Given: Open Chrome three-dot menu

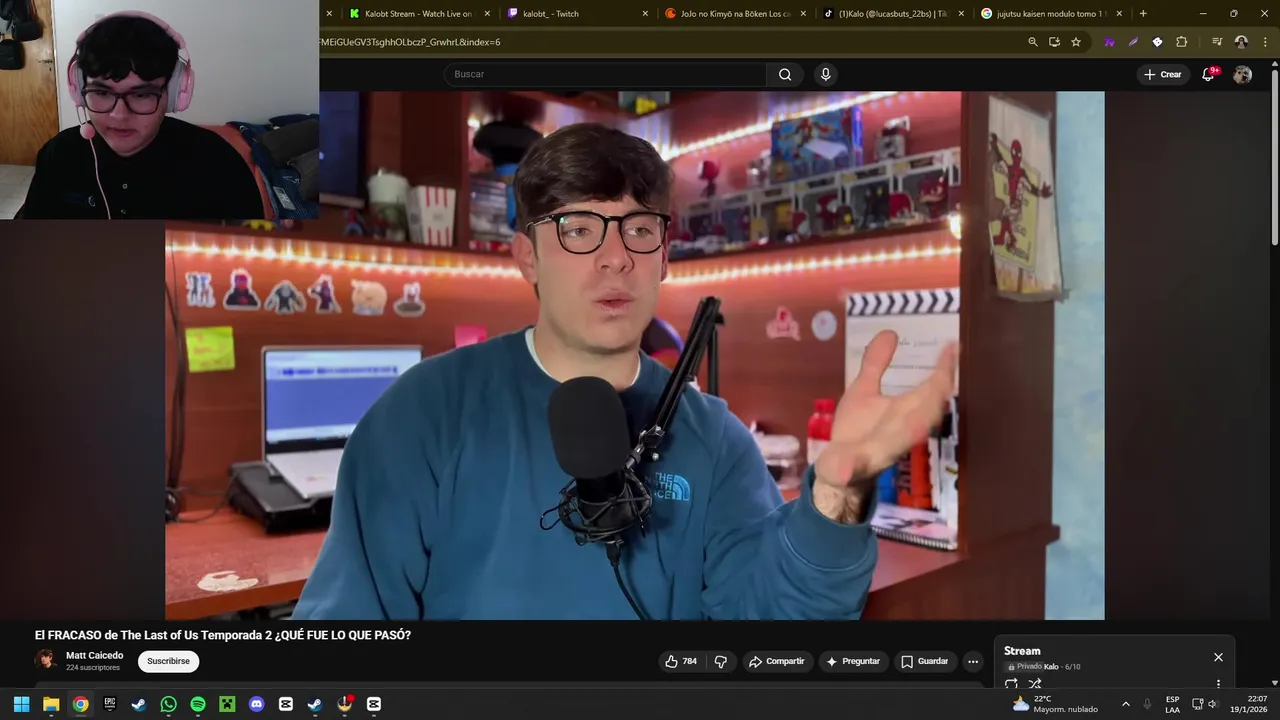Looking at the screenshot, I should tap(1264, 42).
